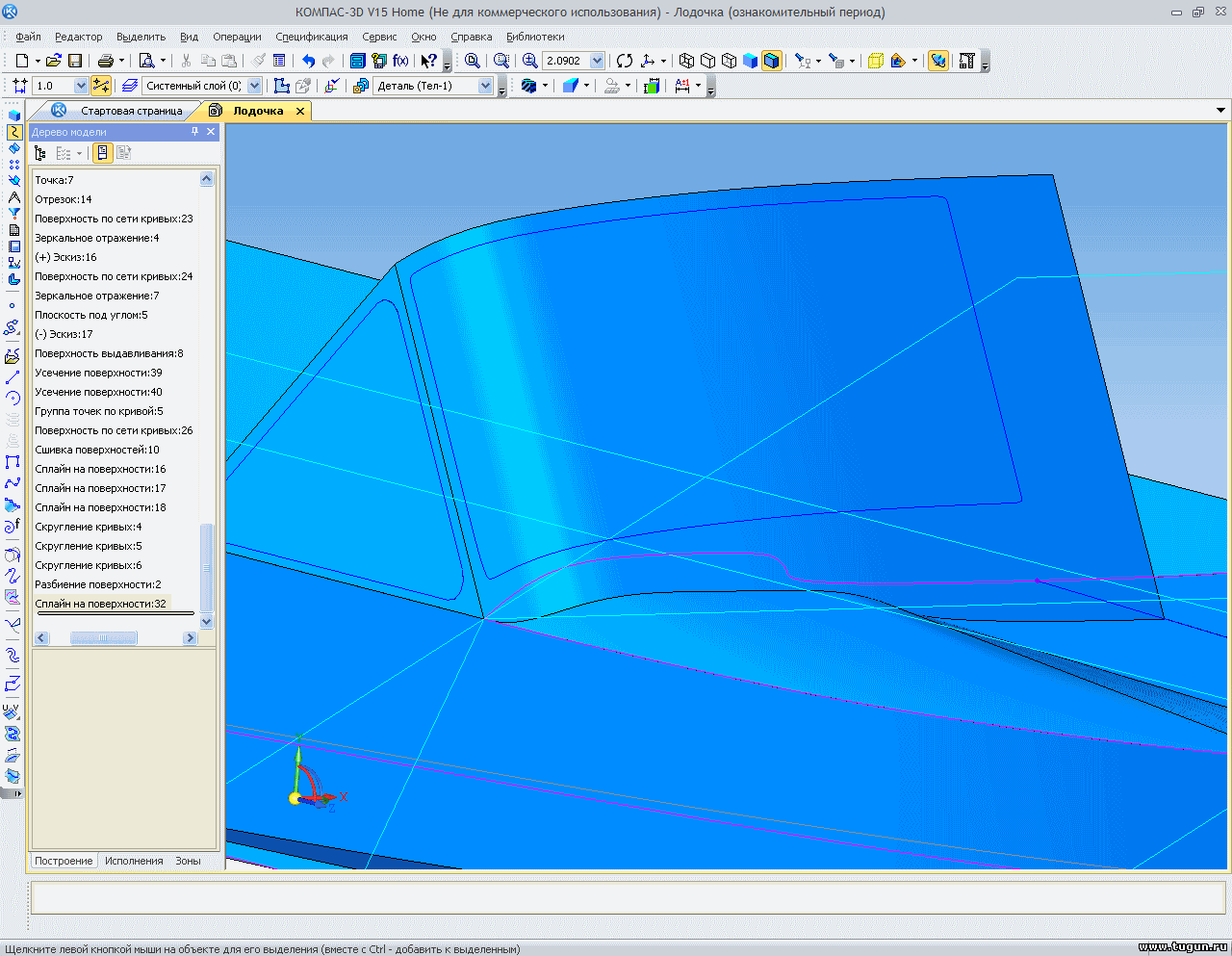Open the Файл menu
The height and width of the screenshot is (956, 1232).
pyautogui.click(x=28, y=37)
